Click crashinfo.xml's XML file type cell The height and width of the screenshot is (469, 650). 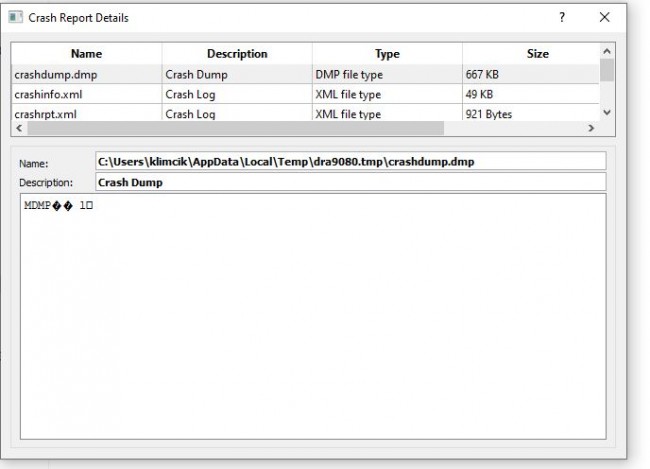click(387, 95)
